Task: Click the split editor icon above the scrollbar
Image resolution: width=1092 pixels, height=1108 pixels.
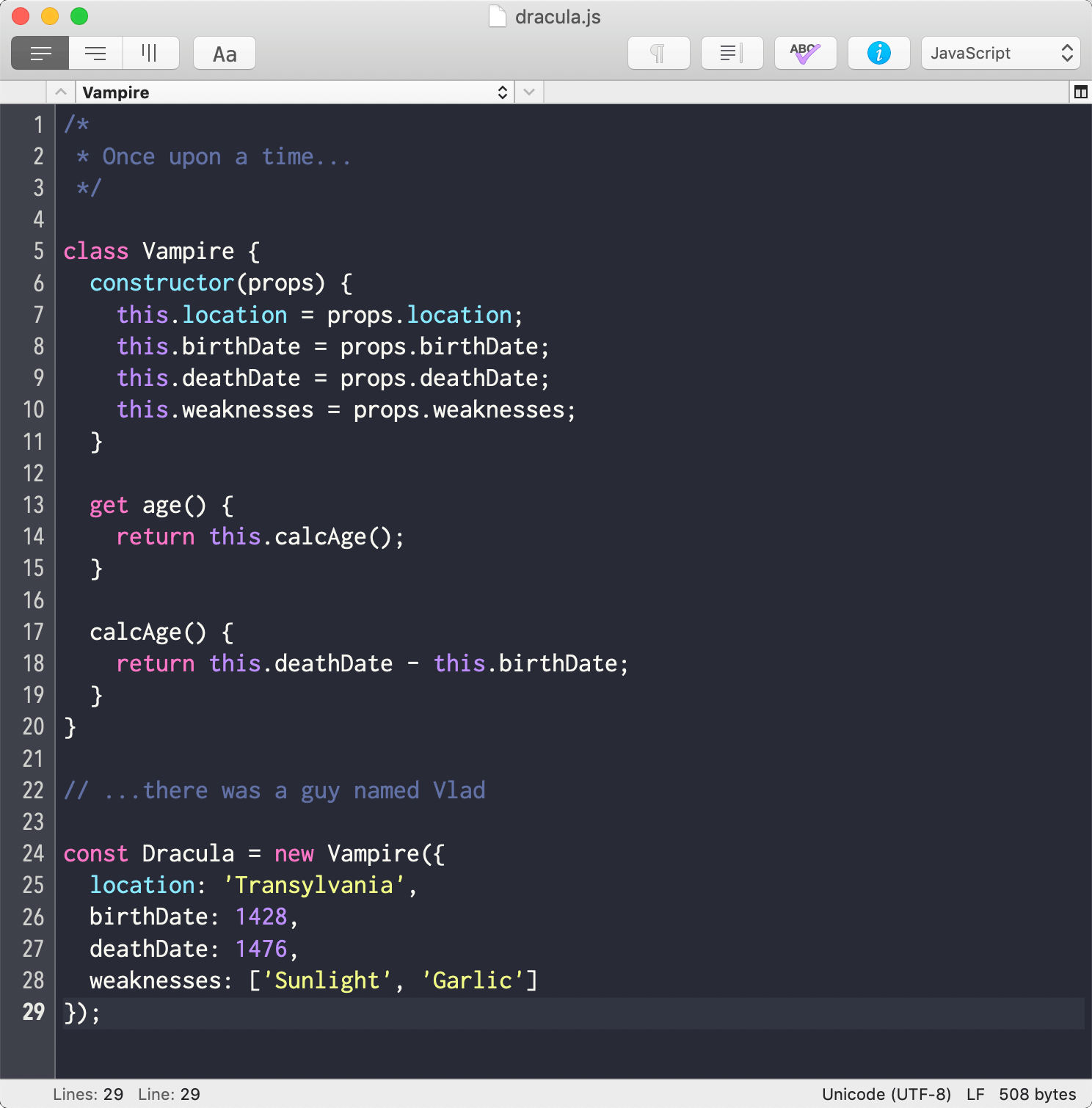Action: tap(1080, 92)
